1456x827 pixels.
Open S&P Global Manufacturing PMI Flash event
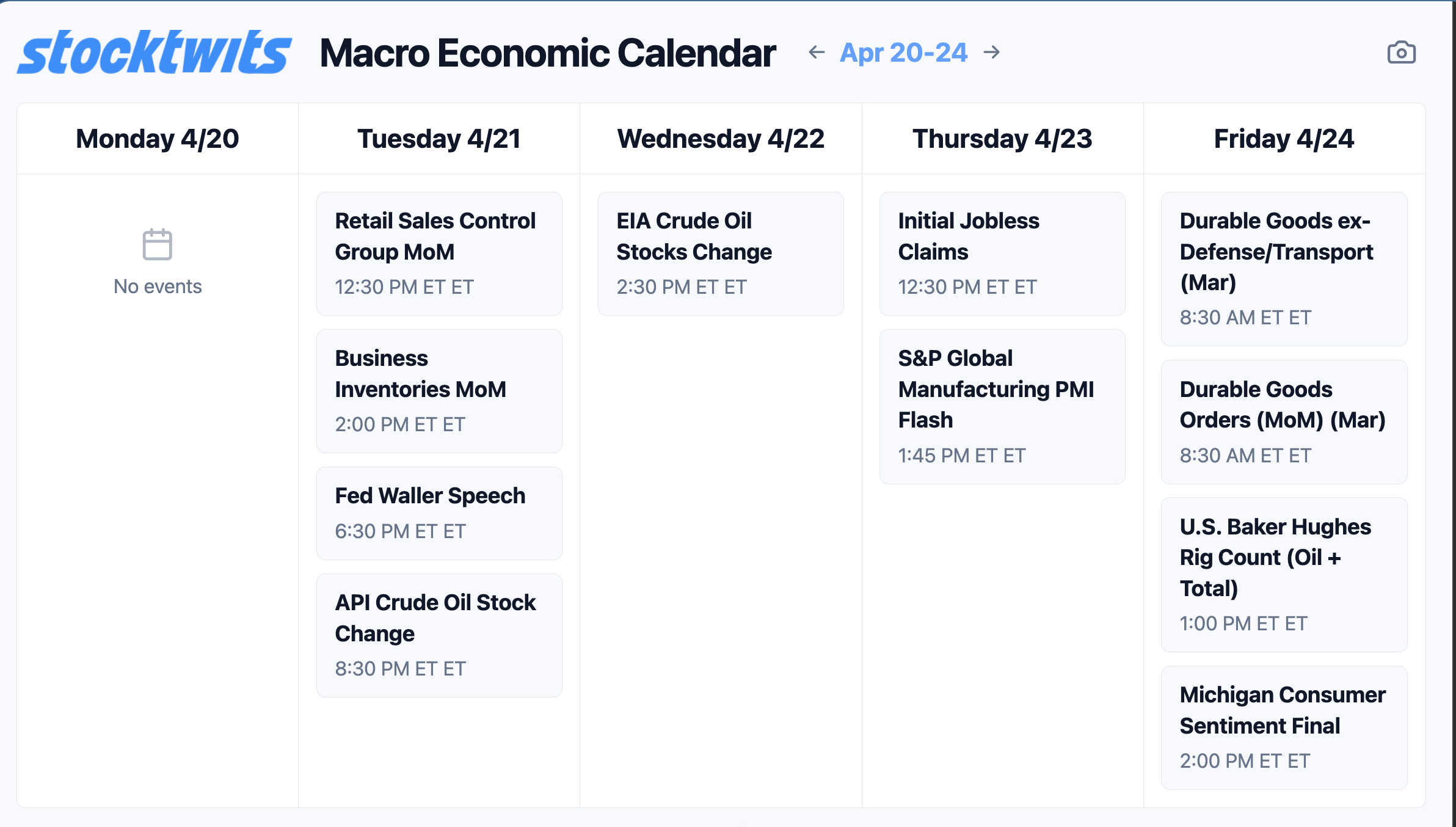pos(1002,406)
